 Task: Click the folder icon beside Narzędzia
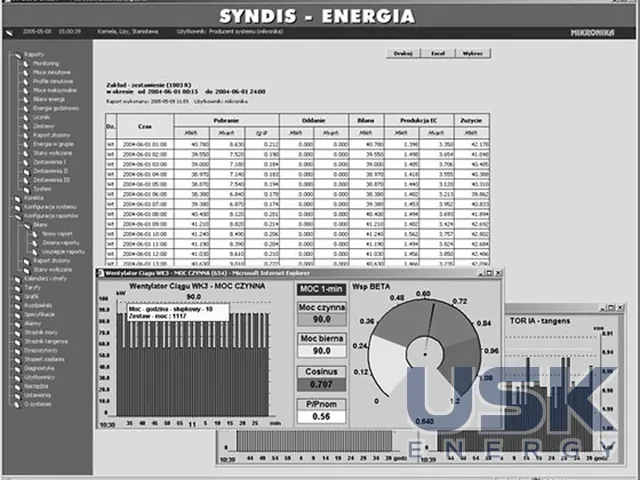click(x=17, y=387)
